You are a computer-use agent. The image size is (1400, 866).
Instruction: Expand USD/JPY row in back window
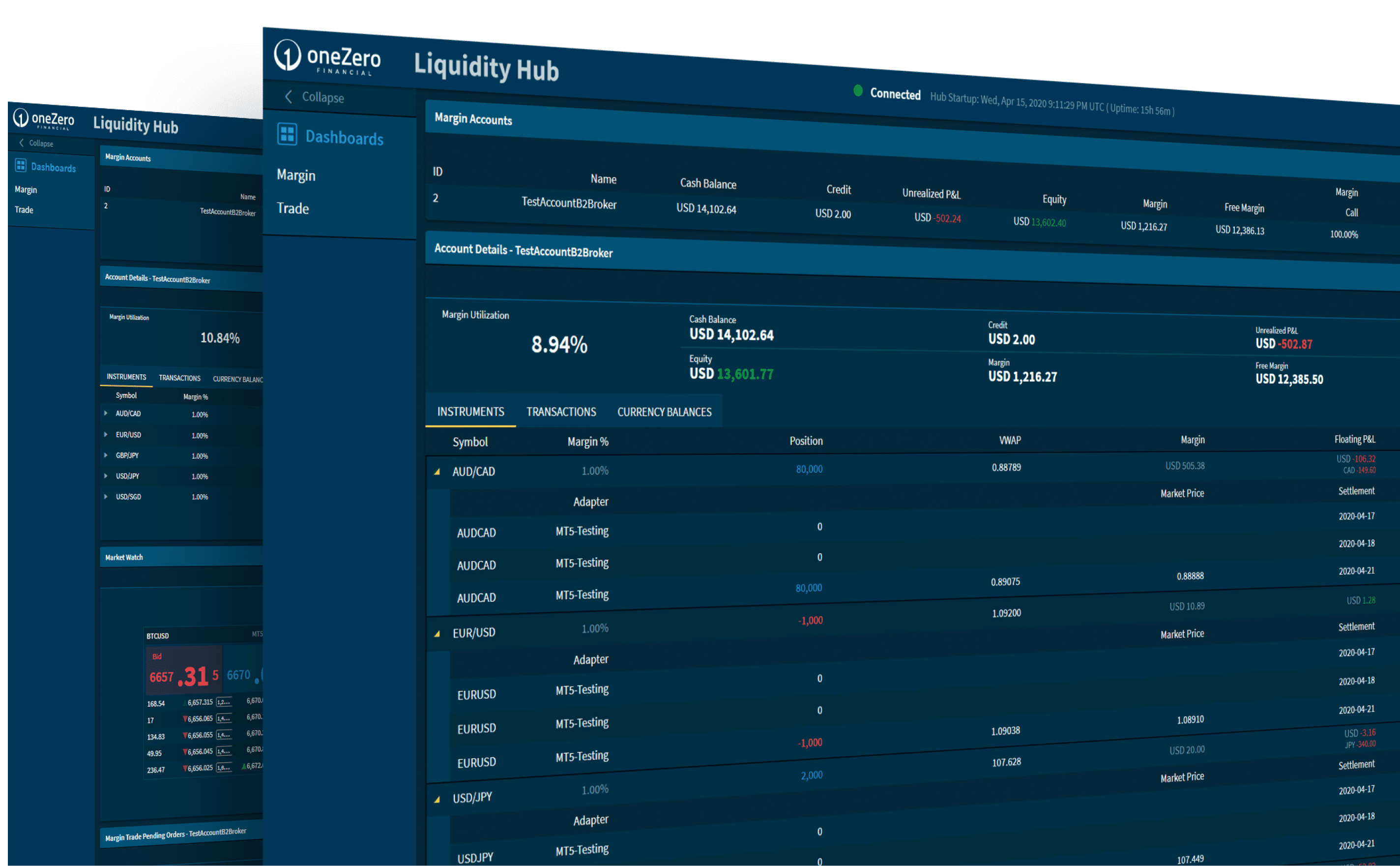(x=106, y=476)
